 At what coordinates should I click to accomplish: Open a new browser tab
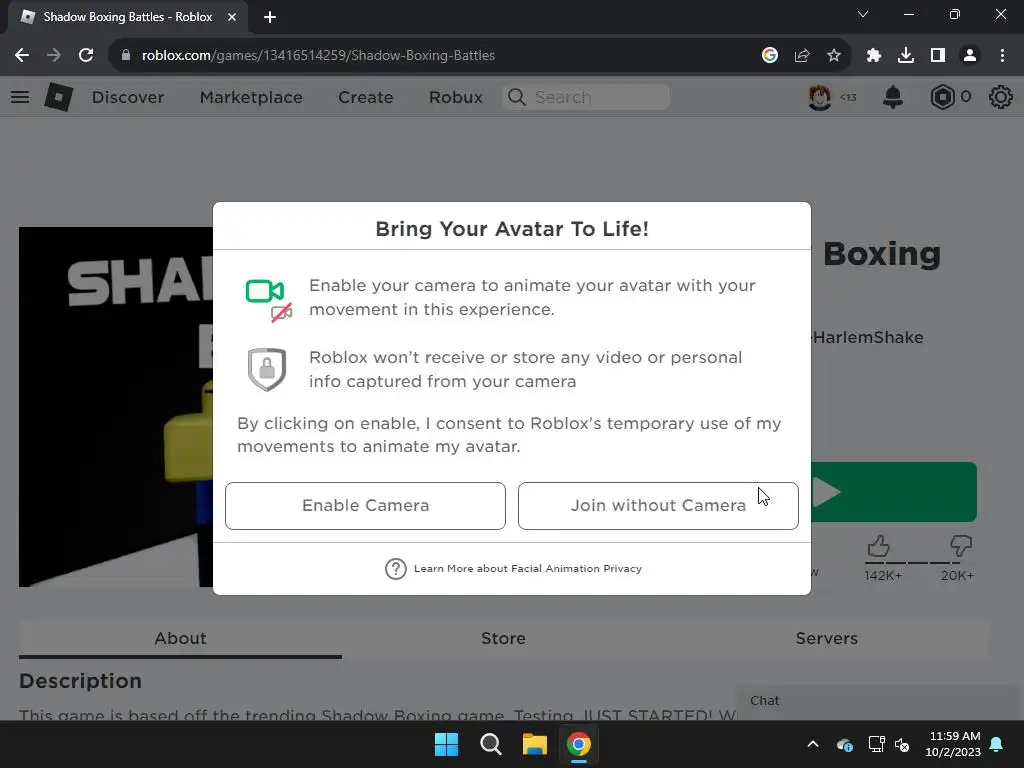pyautogui.click(x=270, y=17)
